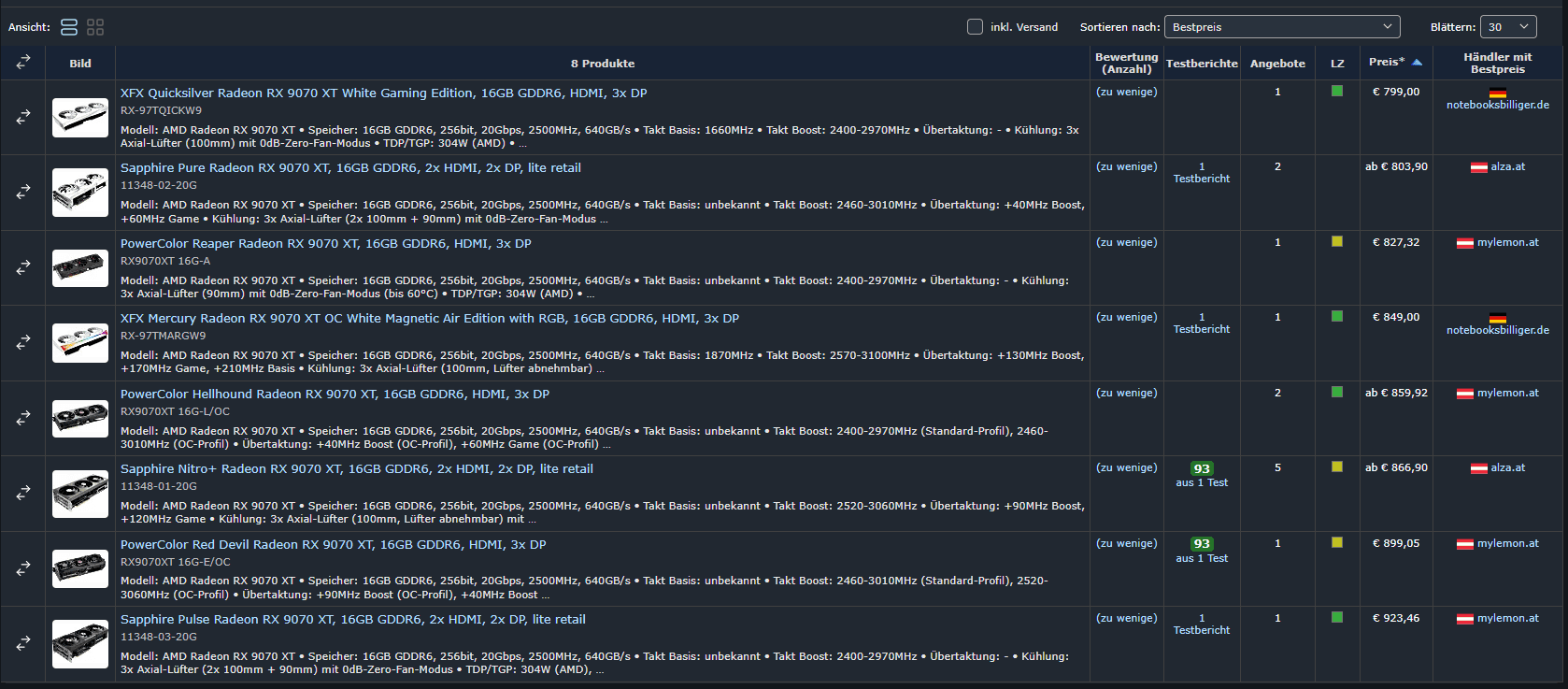Click (zu wenige) rating for XFX Quicksilver
Viewport: 1568px width, 689px height.
tap(1126, 92)
